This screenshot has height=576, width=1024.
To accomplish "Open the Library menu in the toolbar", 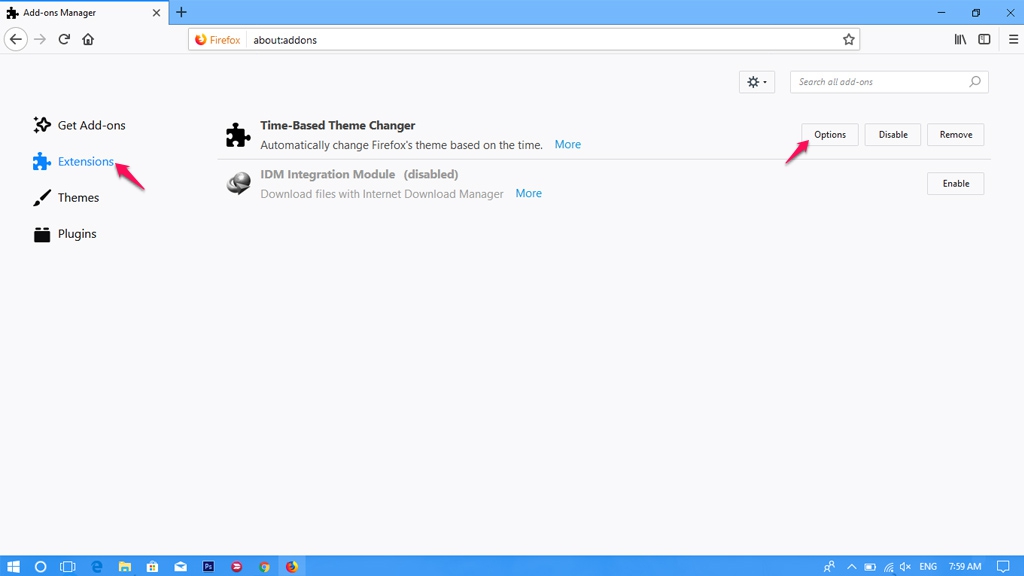I will point(960,39).
